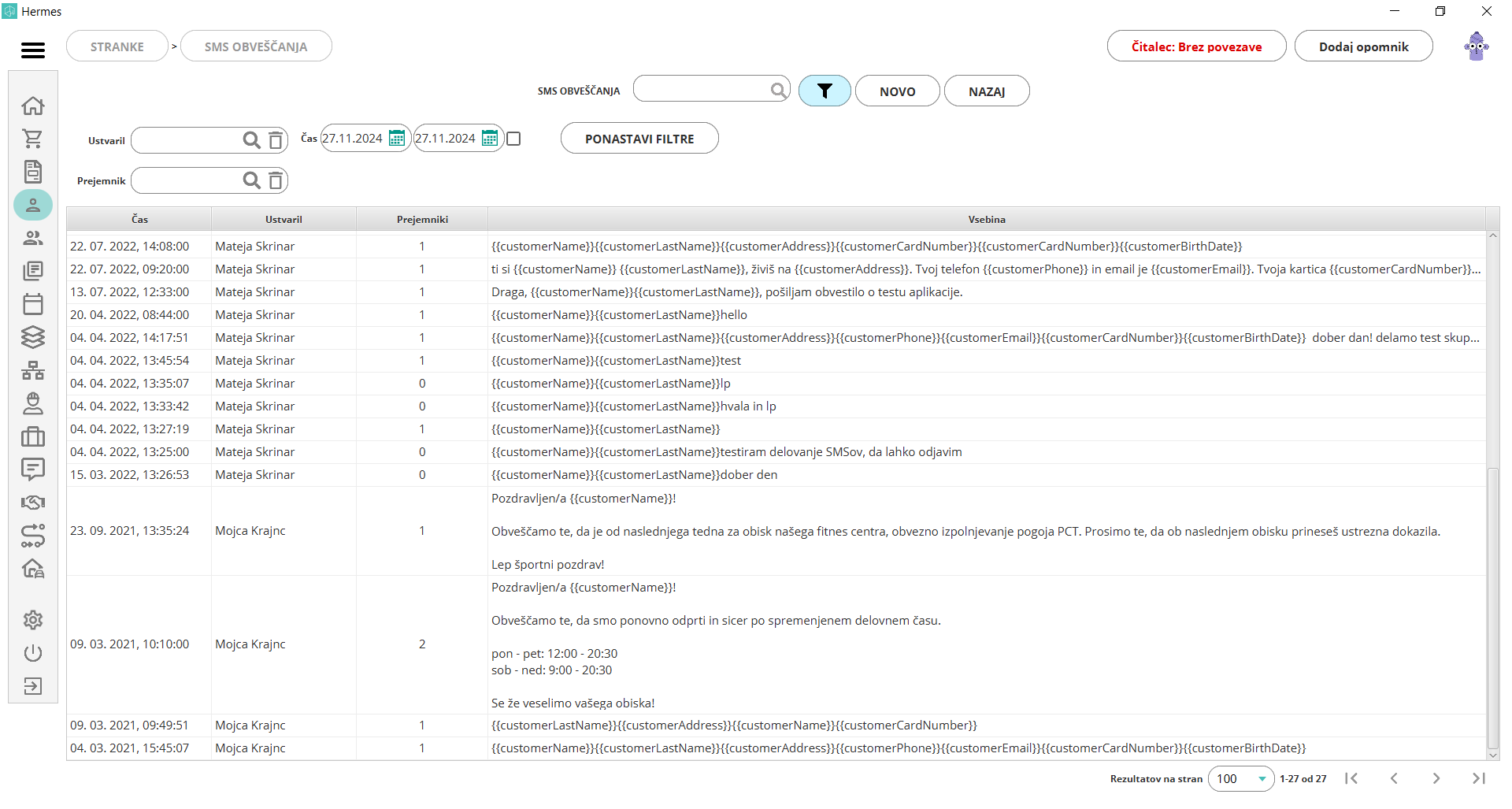Select row dated 15. 03. 2022, 13:26:53
Viewport: 1512px width, 809px height.
click(x=776, y=475)
